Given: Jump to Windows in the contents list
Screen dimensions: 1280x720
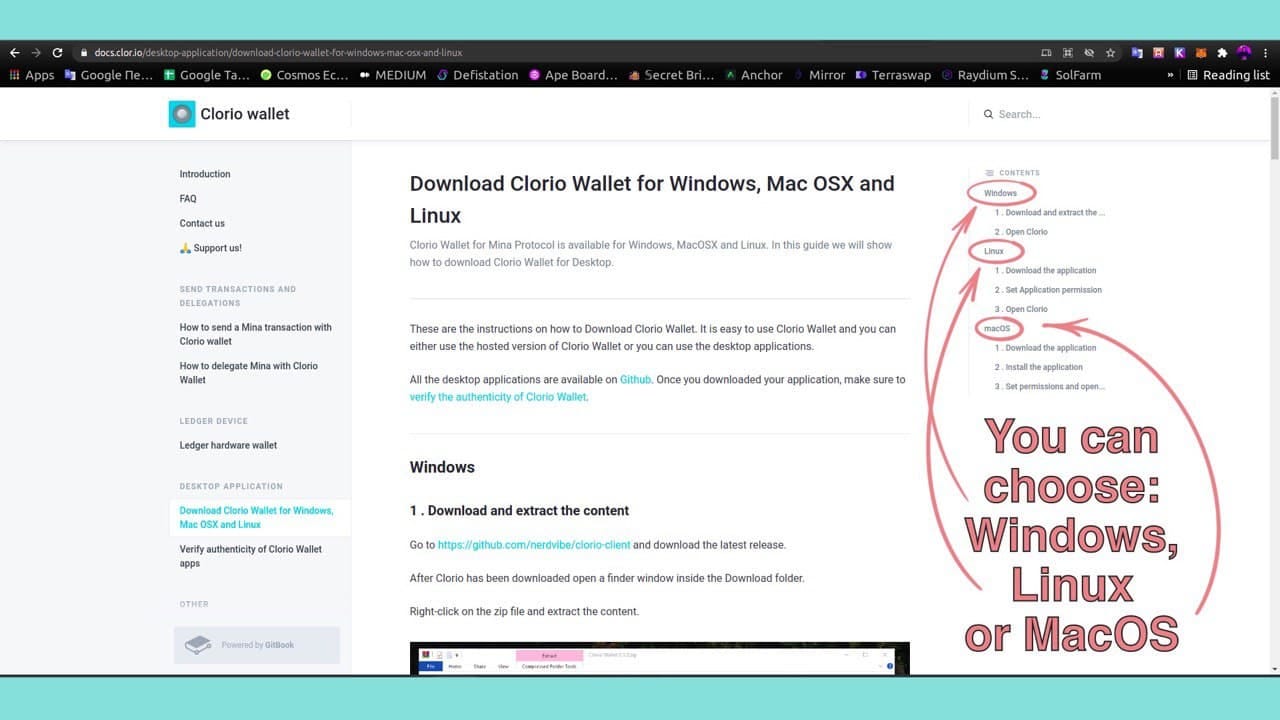Looking at the screenshot, I should coord(1000,193).
